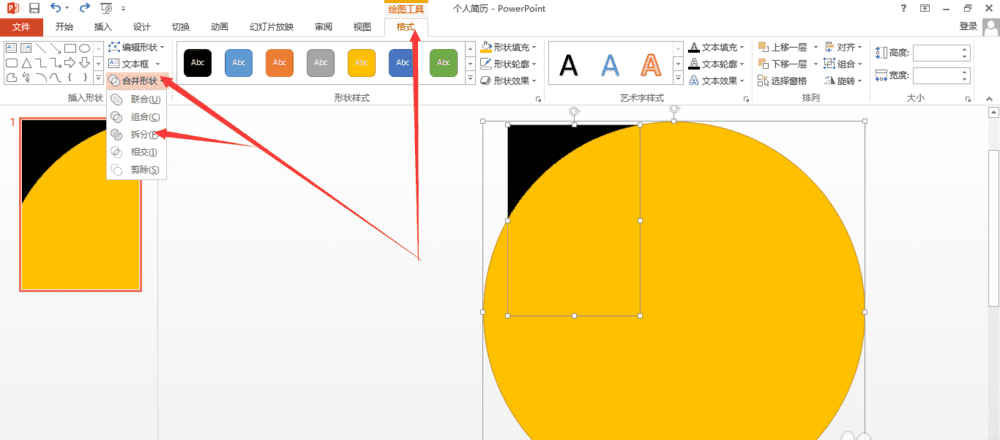Choose the rectangle shape
Screen dimensions: 1000x440
pos(70,48)
